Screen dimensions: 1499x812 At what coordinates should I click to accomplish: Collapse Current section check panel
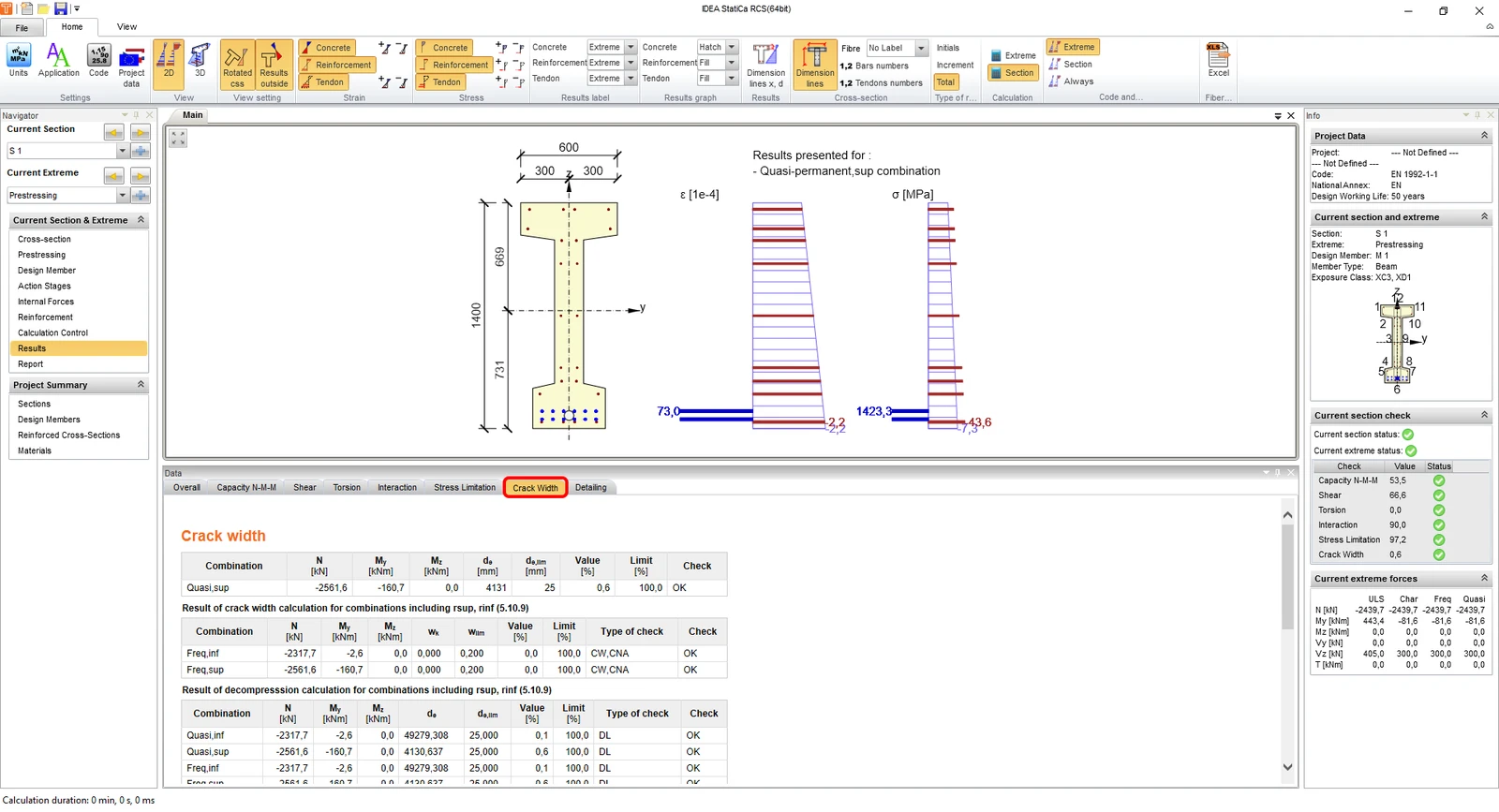(x=1484, y=415)
